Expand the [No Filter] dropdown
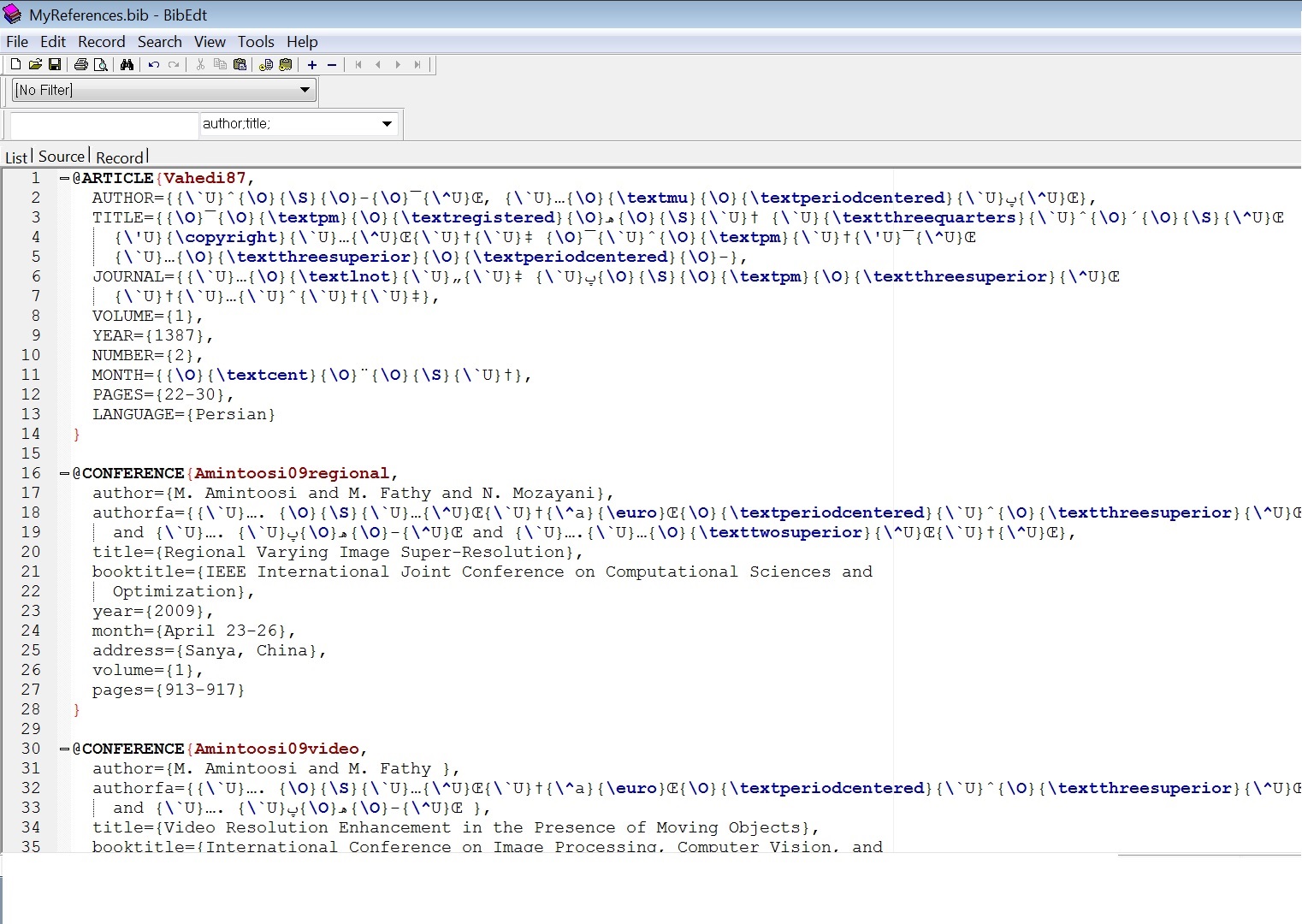Viewport: 1302px width, 924px height. (x=305, y=90)
